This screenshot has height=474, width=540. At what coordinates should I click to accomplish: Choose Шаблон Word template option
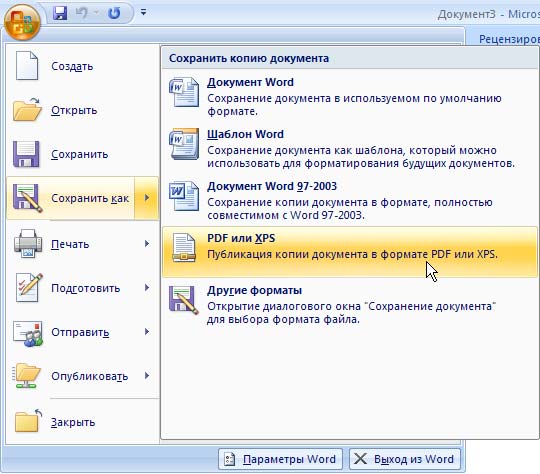350,148
